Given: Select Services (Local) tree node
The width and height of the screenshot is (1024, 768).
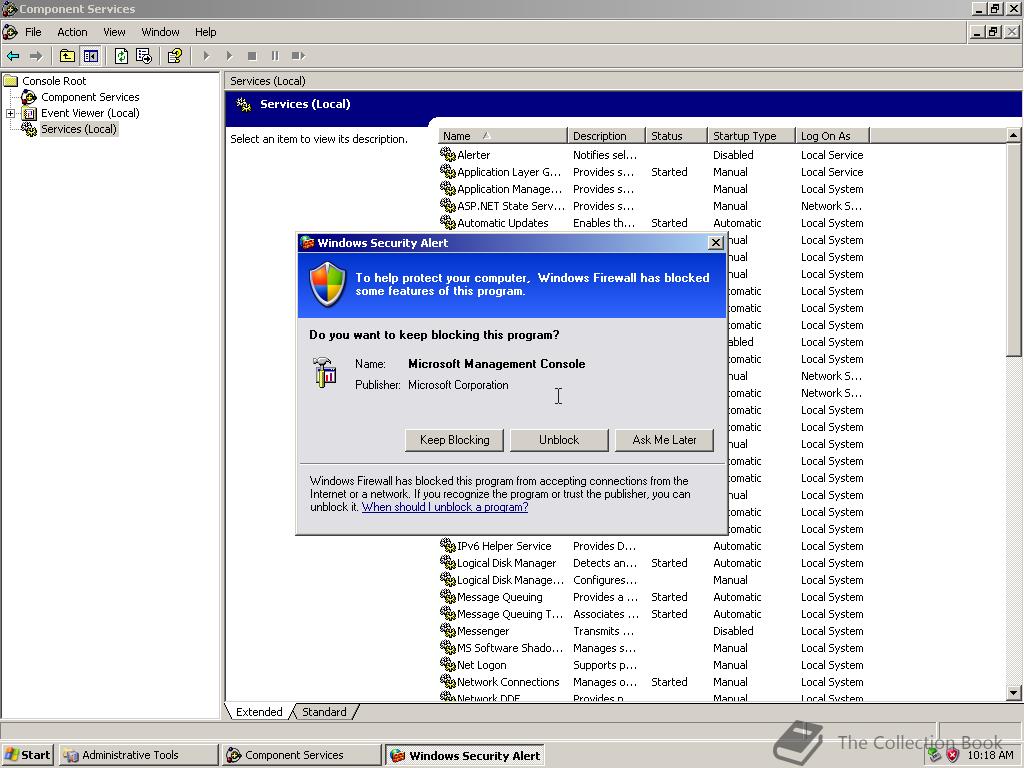Looking at the screenshot, I should [78, 129].
